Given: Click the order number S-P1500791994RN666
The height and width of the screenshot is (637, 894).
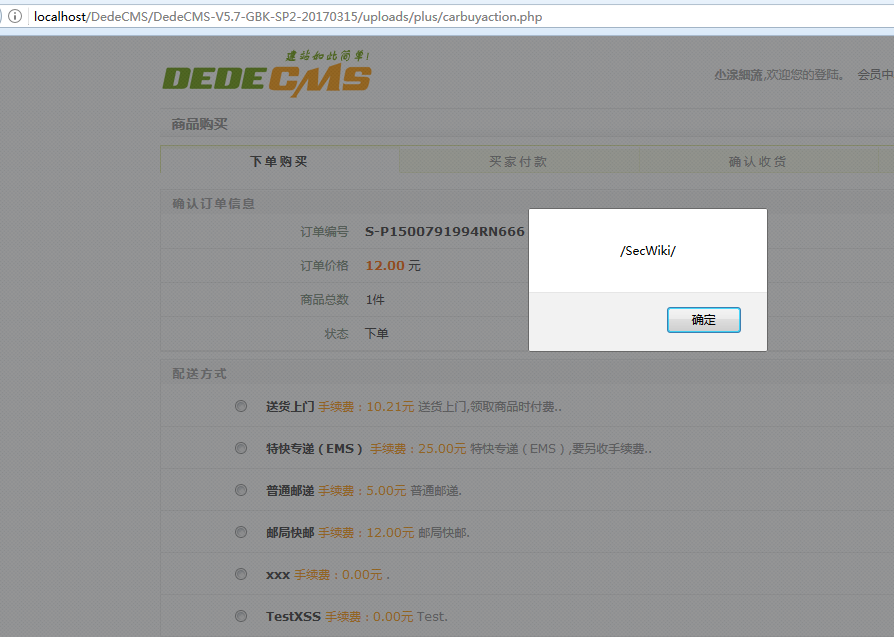Looking at the screenshot, I should pos(443,231).
